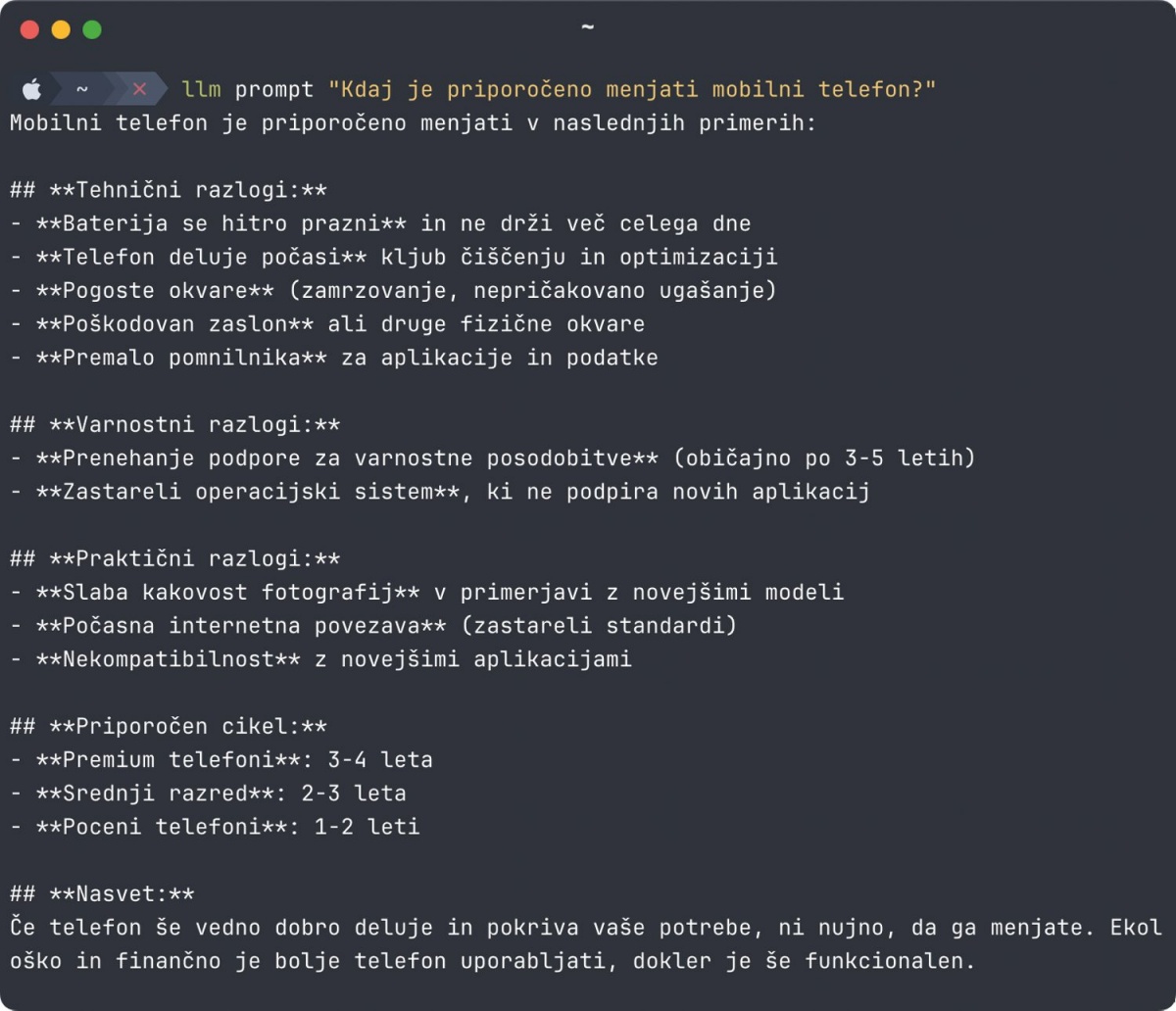The width and height of the screenshot is (1176, 1011).
Task: Click the word prompt in command line
Action: coord(274,90)
